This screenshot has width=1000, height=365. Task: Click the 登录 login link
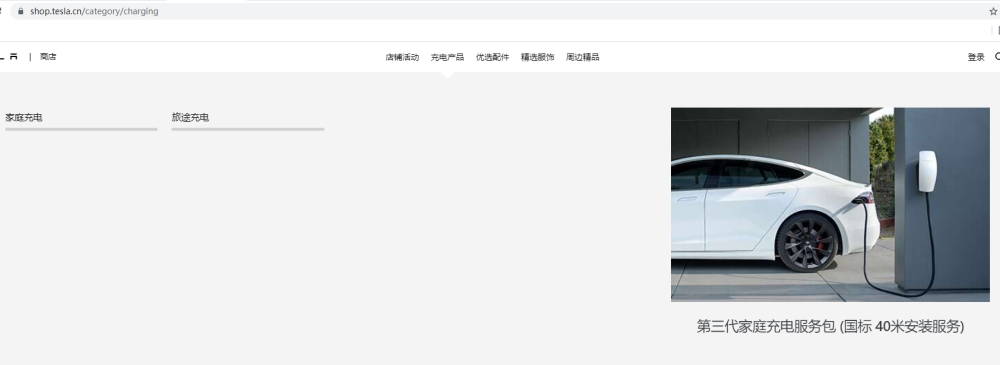coord(976,57)
